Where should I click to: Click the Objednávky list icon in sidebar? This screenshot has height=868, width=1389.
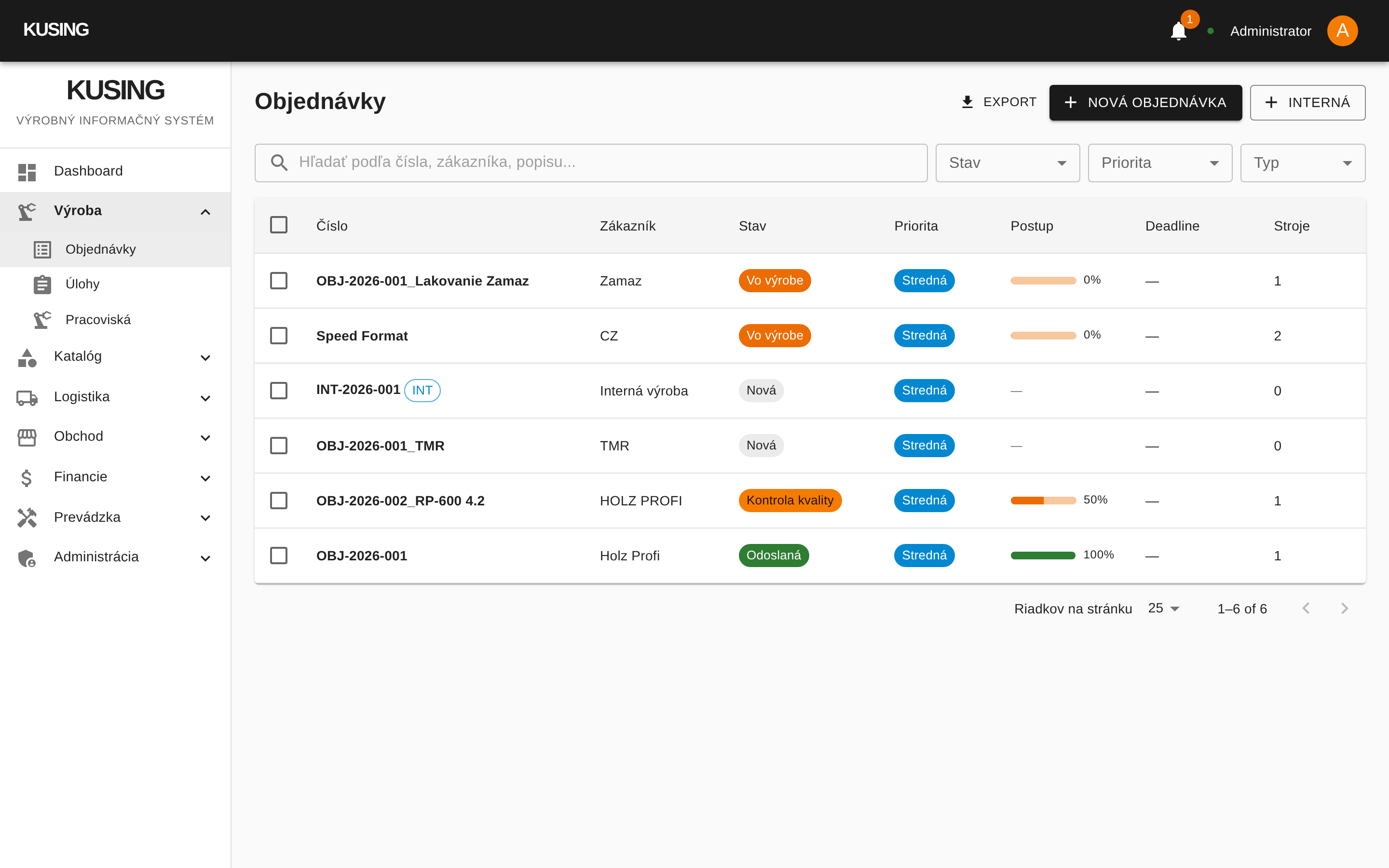click(42, 250)
